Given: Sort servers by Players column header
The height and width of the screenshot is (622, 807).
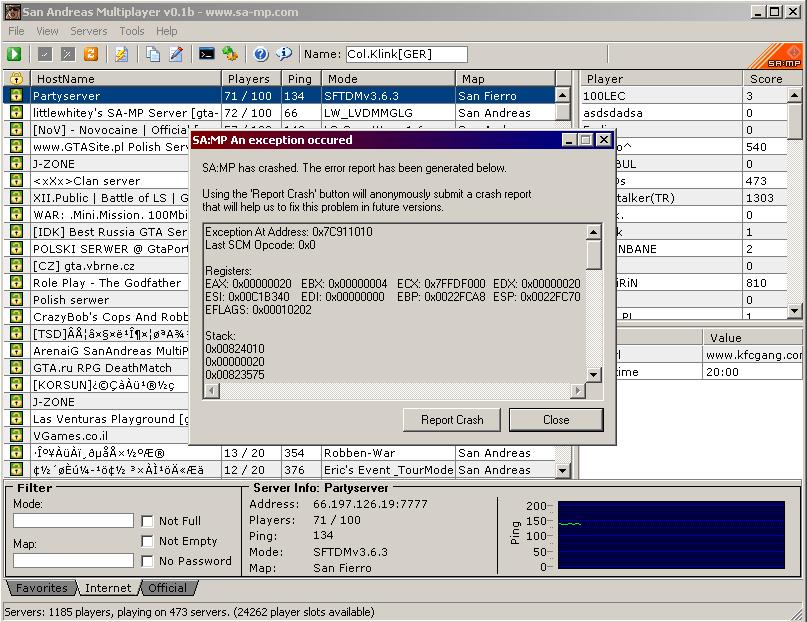Looking at the screenshot, I should 251,79.
